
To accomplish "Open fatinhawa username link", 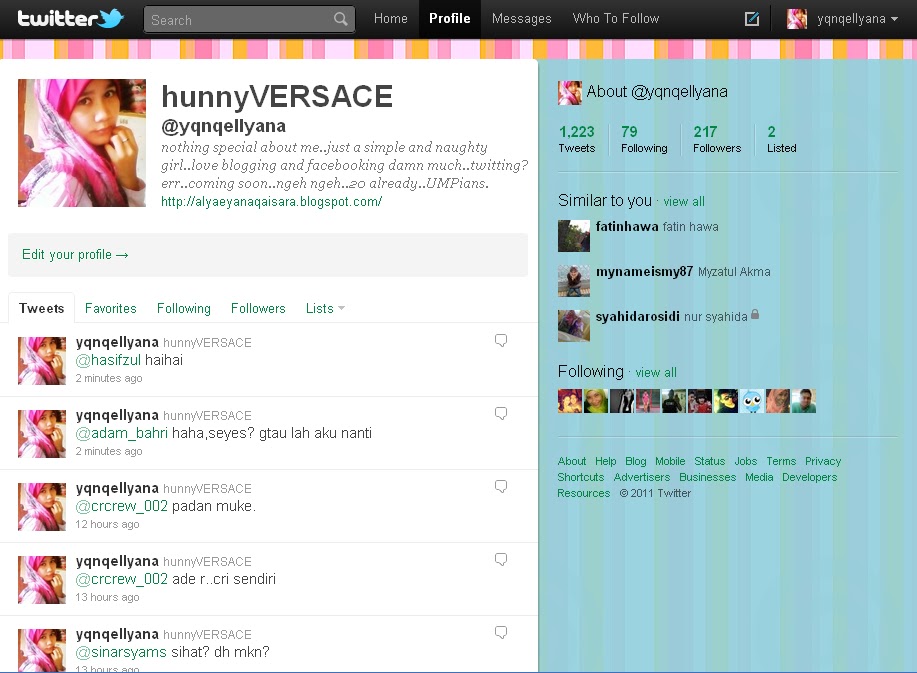I will tap(627, 226).
